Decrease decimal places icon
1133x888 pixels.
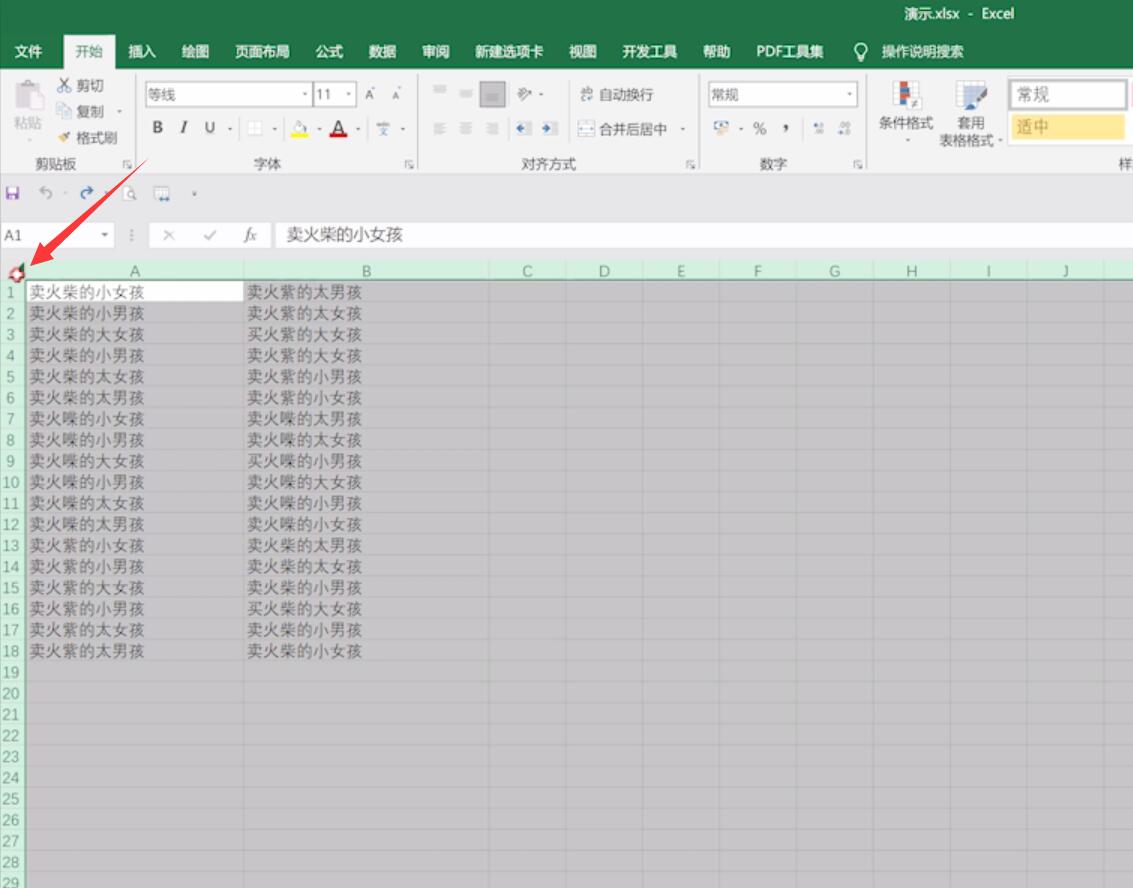click(x=844, y=128)
